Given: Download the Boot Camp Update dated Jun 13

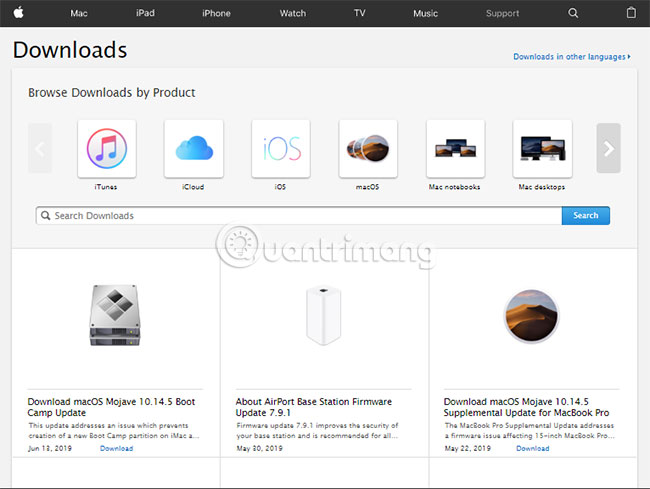Looking at the screenshot, I should pos(116,448).
